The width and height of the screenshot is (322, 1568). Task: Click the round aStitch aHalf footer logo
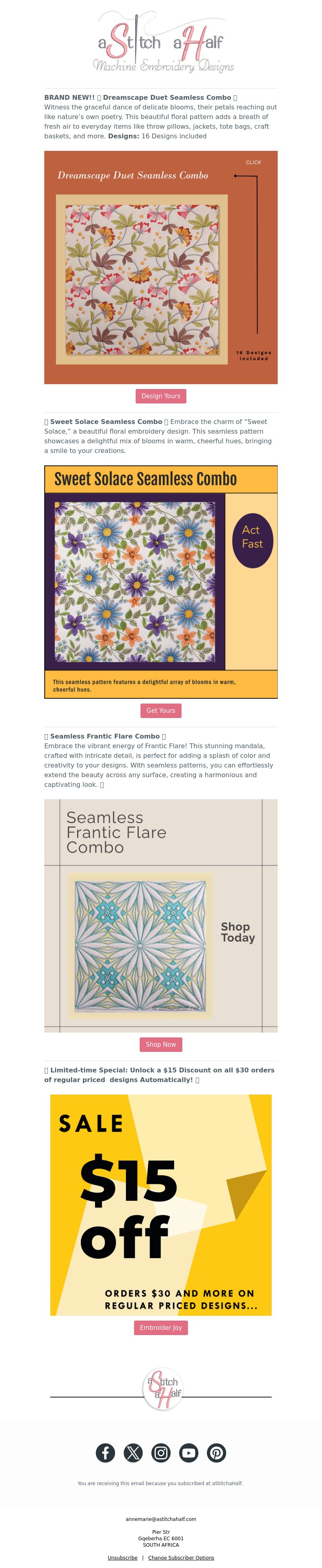click(163, 1390)
